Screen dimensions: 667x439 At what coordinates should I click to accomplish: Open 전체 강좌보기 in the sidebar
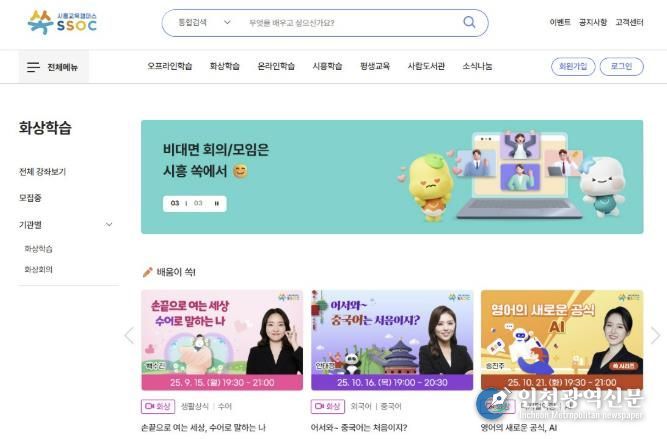[x=43, y=172]
